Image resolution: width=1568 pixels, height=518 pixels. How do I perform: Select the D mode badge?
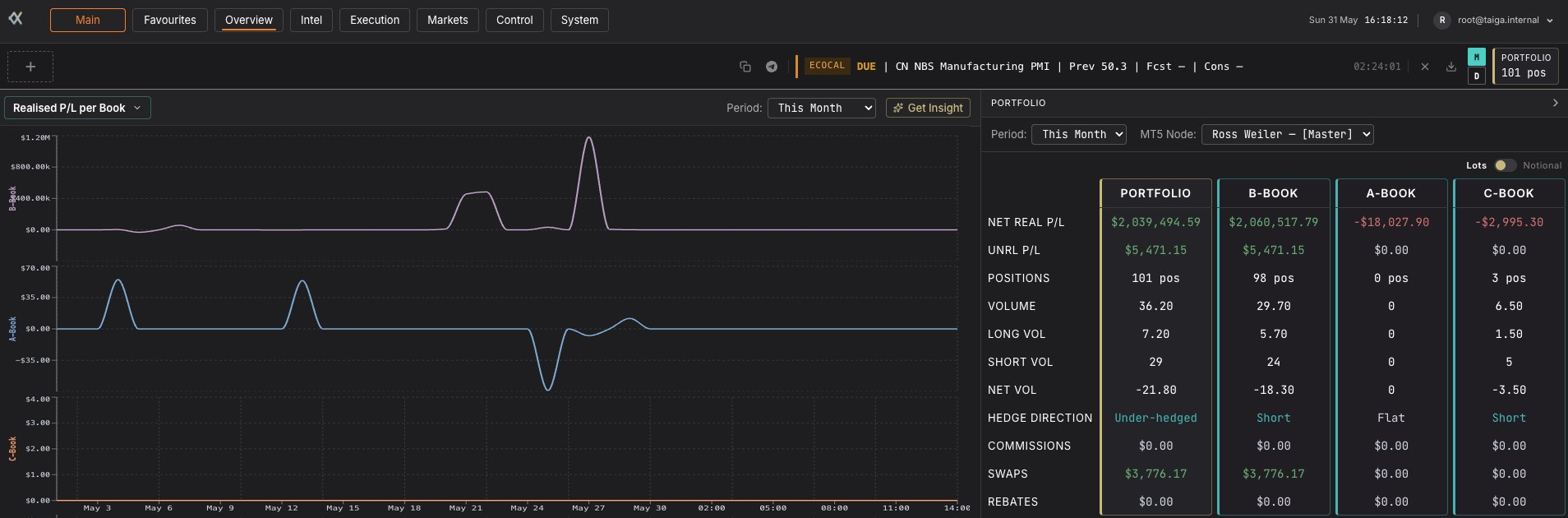tap(1477, 76)
